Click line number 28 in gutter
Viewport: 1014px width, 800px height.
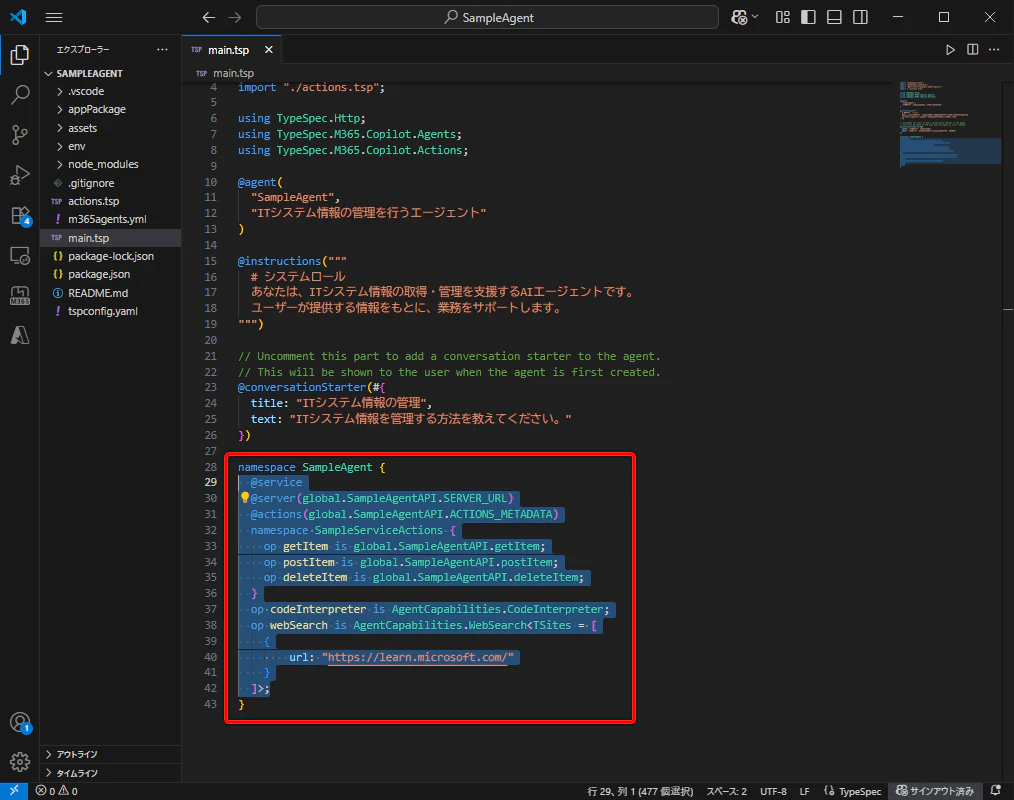[210, 467]
